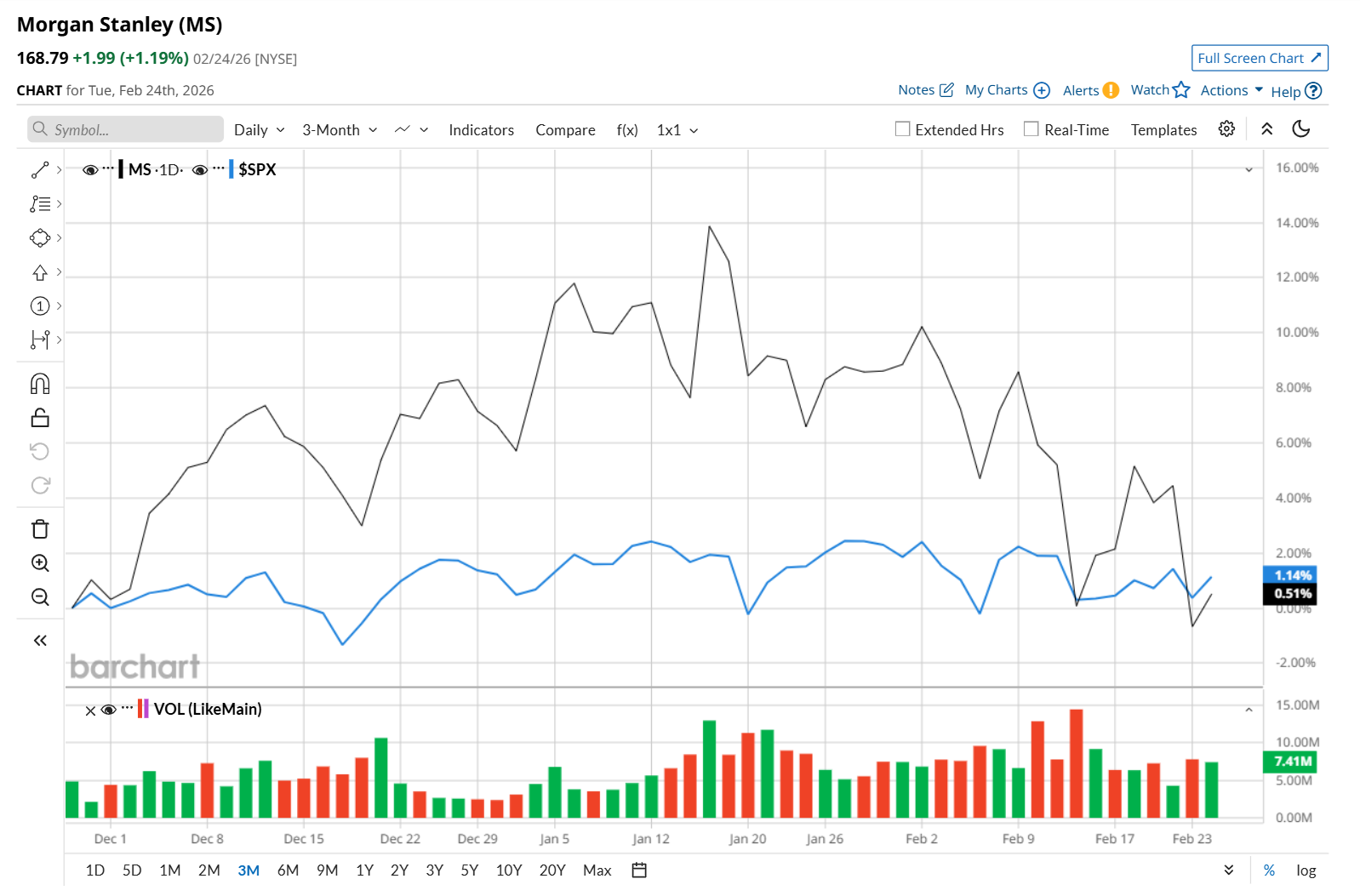Click the Notes edit icon
The width and height of the screenshot is (1360, 896).
[946, 90]
